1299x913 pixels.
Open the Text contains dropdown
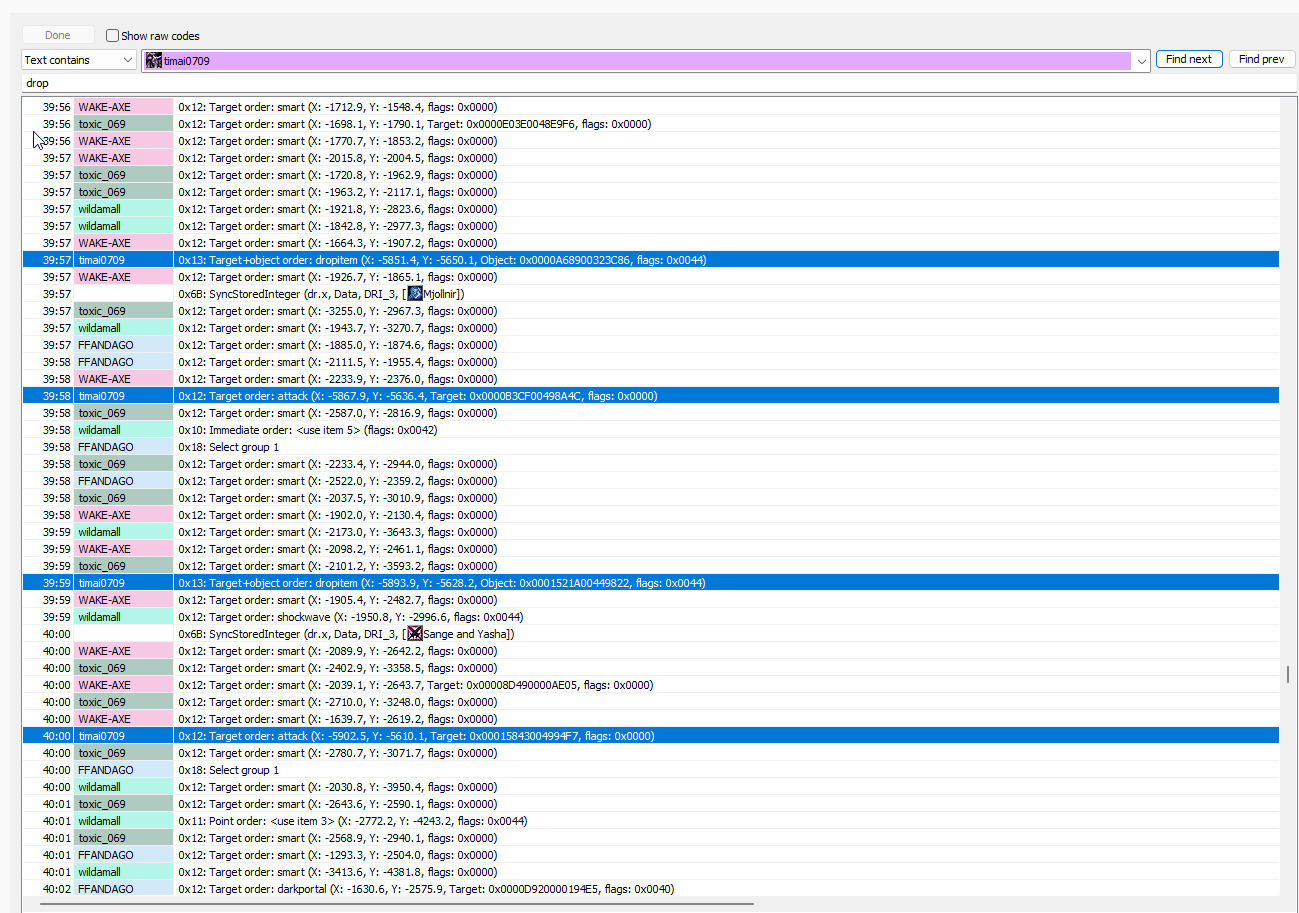(x=79, y=60)
